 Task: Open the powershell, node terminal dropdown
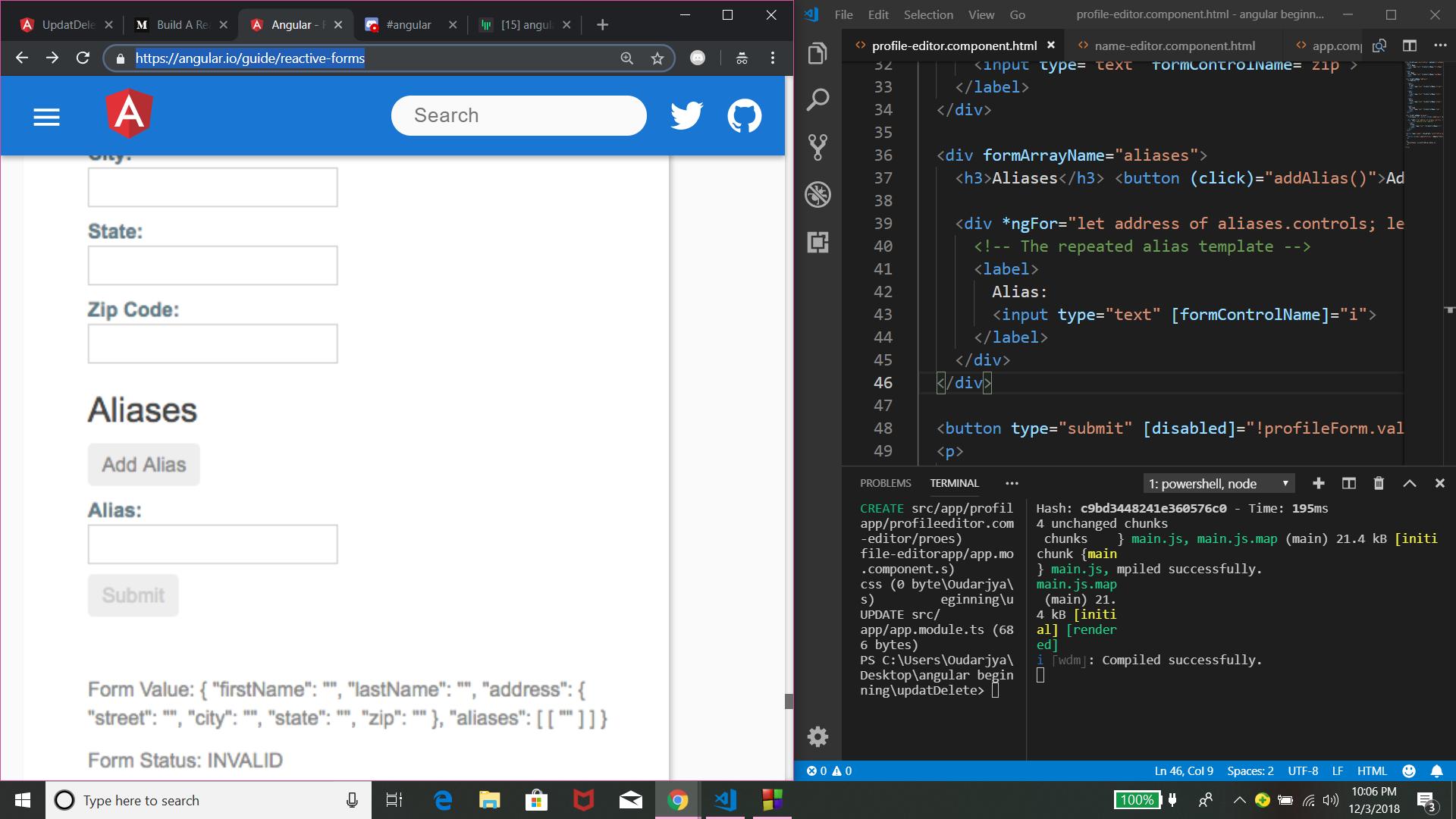(1219, 483)
